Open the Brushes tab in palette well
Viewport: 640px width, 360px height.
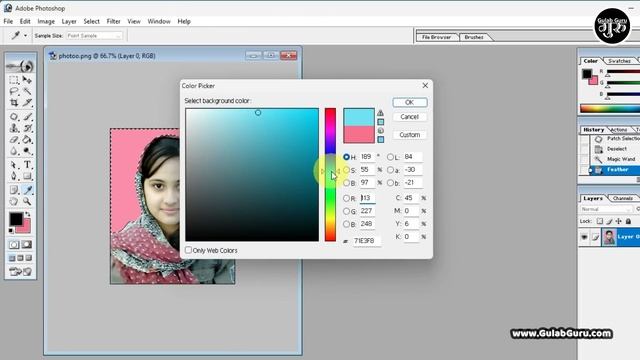pos(474,37)
